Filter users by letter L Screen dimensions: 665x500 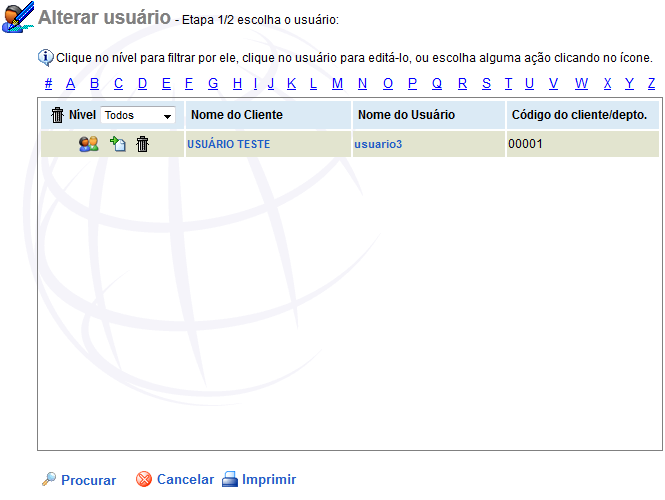(x=313, y=84)
